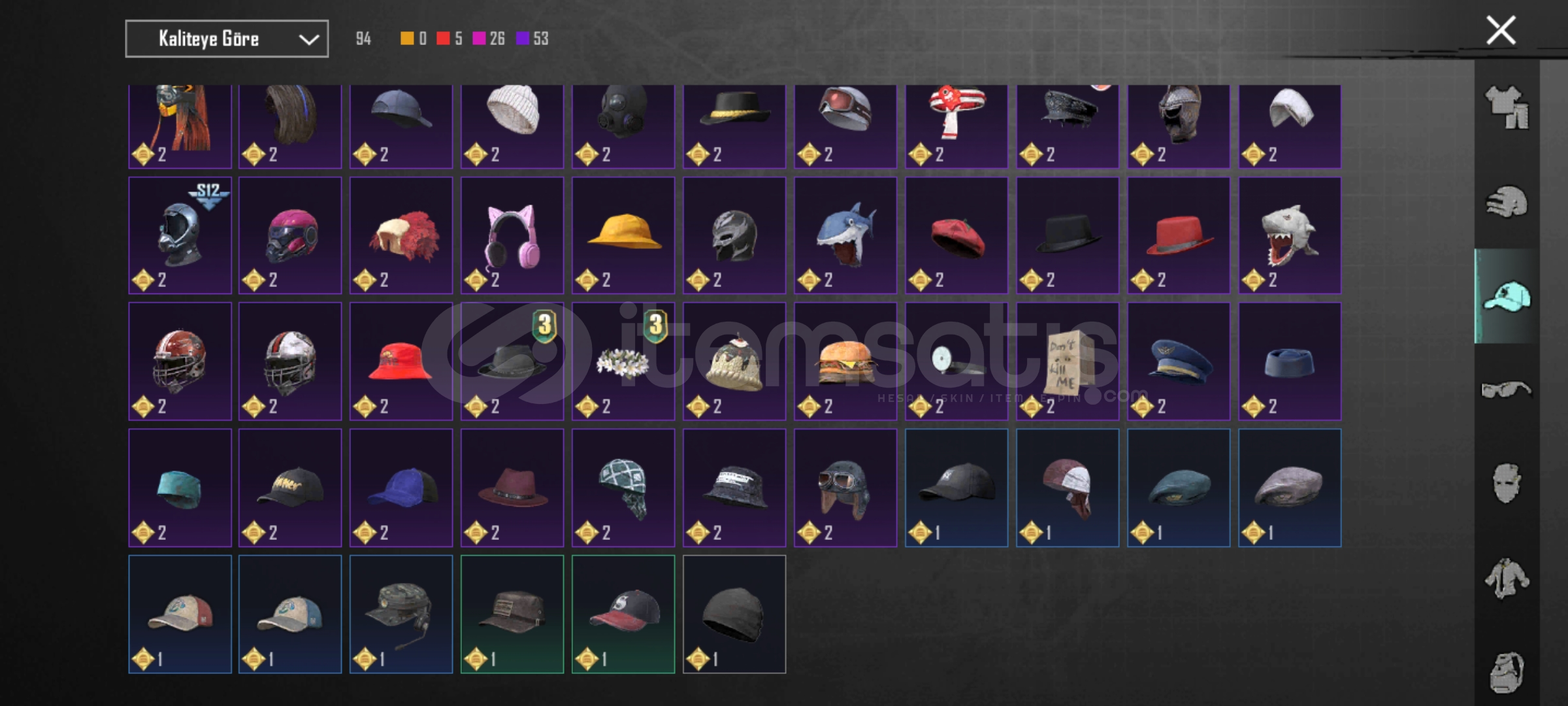
Task: Click the purple quality filter swatch
Action: pos(522,39)
